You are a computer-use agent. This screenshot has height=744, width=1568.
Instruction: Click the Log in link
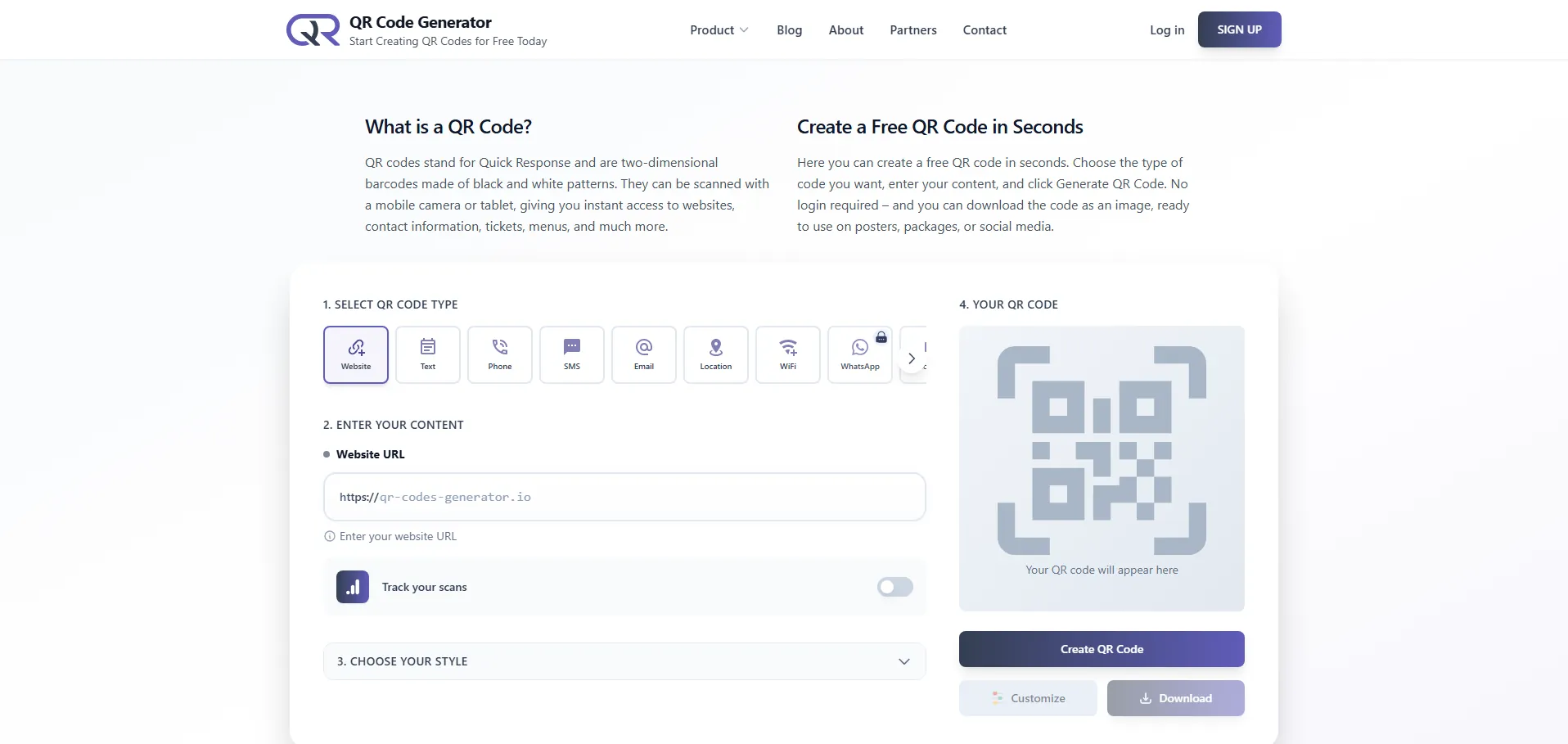(x=1167, y=30)
